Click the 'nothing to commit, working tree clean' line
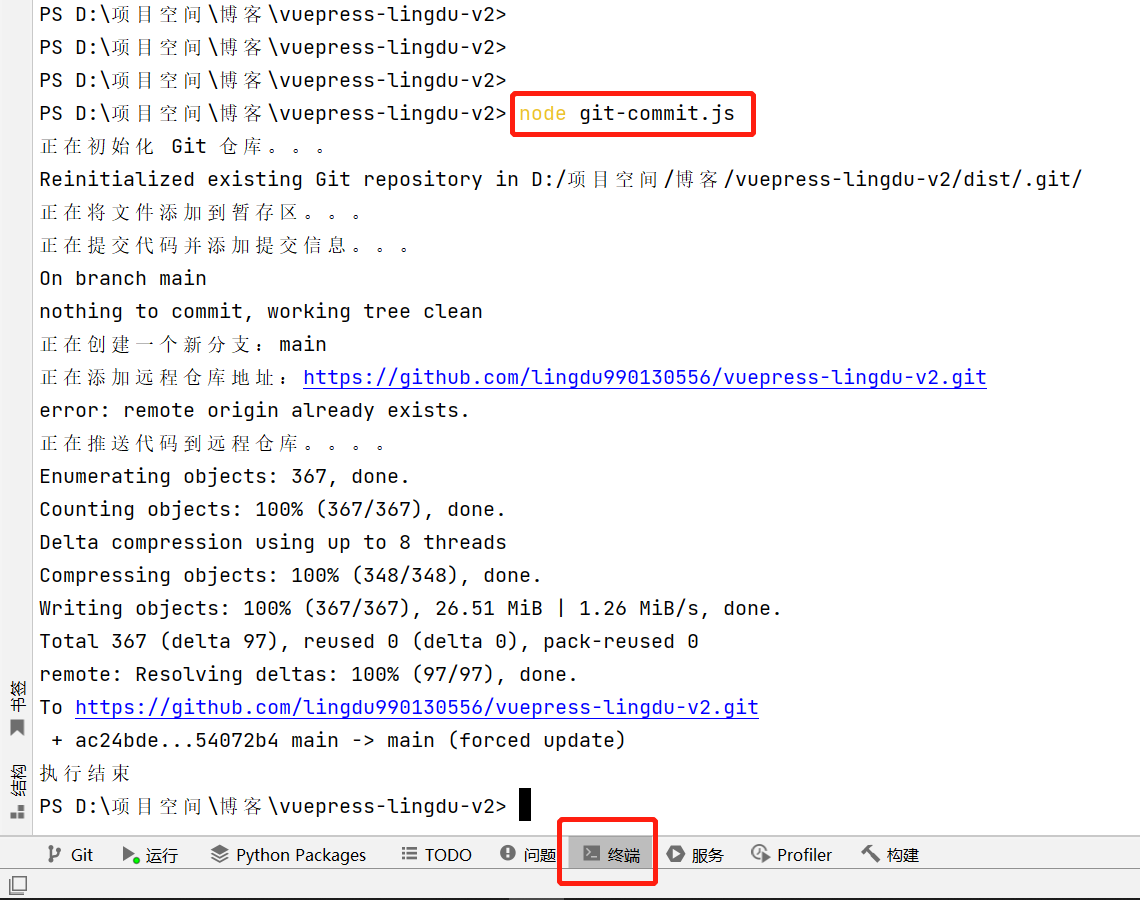Image resolution: width=1140 pixels, height=900 pixels. [x=261, y=312]
